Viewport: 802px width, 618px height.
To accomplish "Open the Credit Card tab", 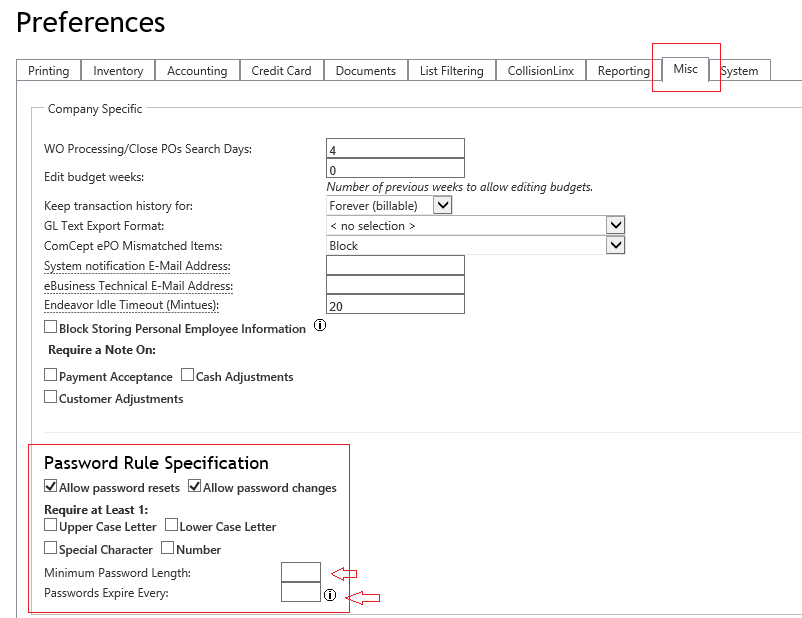I will pos(281,71).
